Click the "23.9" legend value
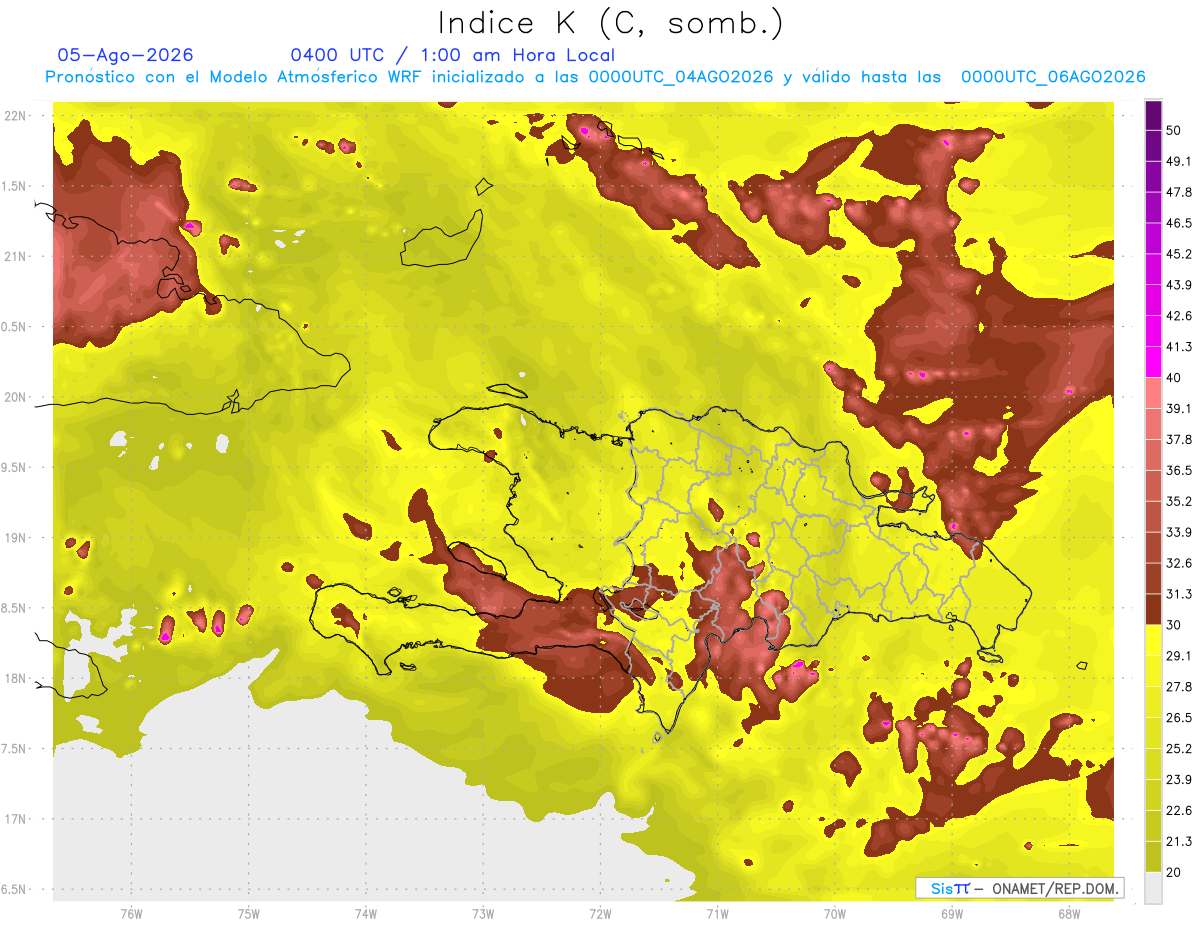 pyautogui.click(x=1178, y=780)
